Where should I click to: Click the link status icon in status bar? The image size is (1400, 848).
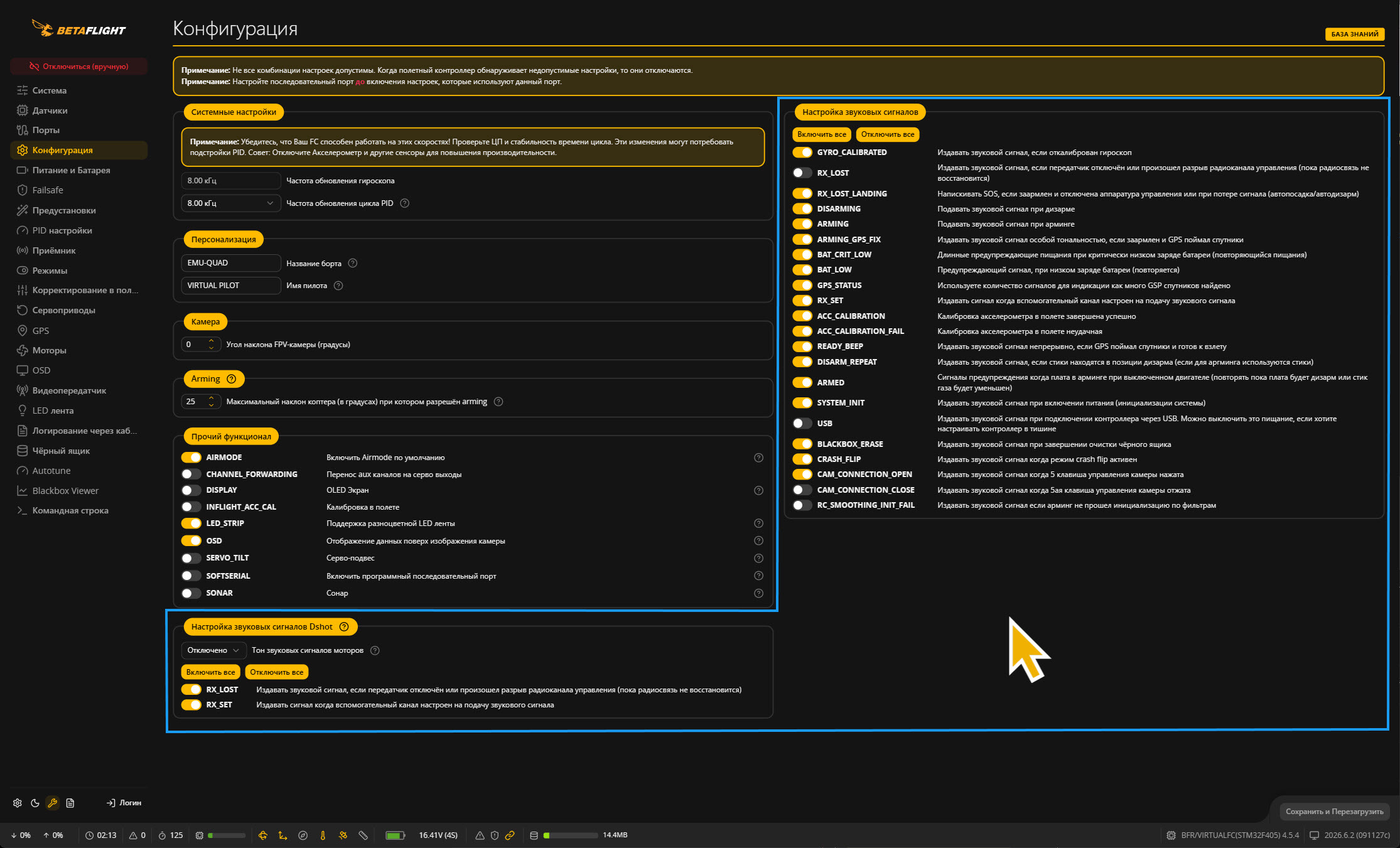(x=510, y=835)
